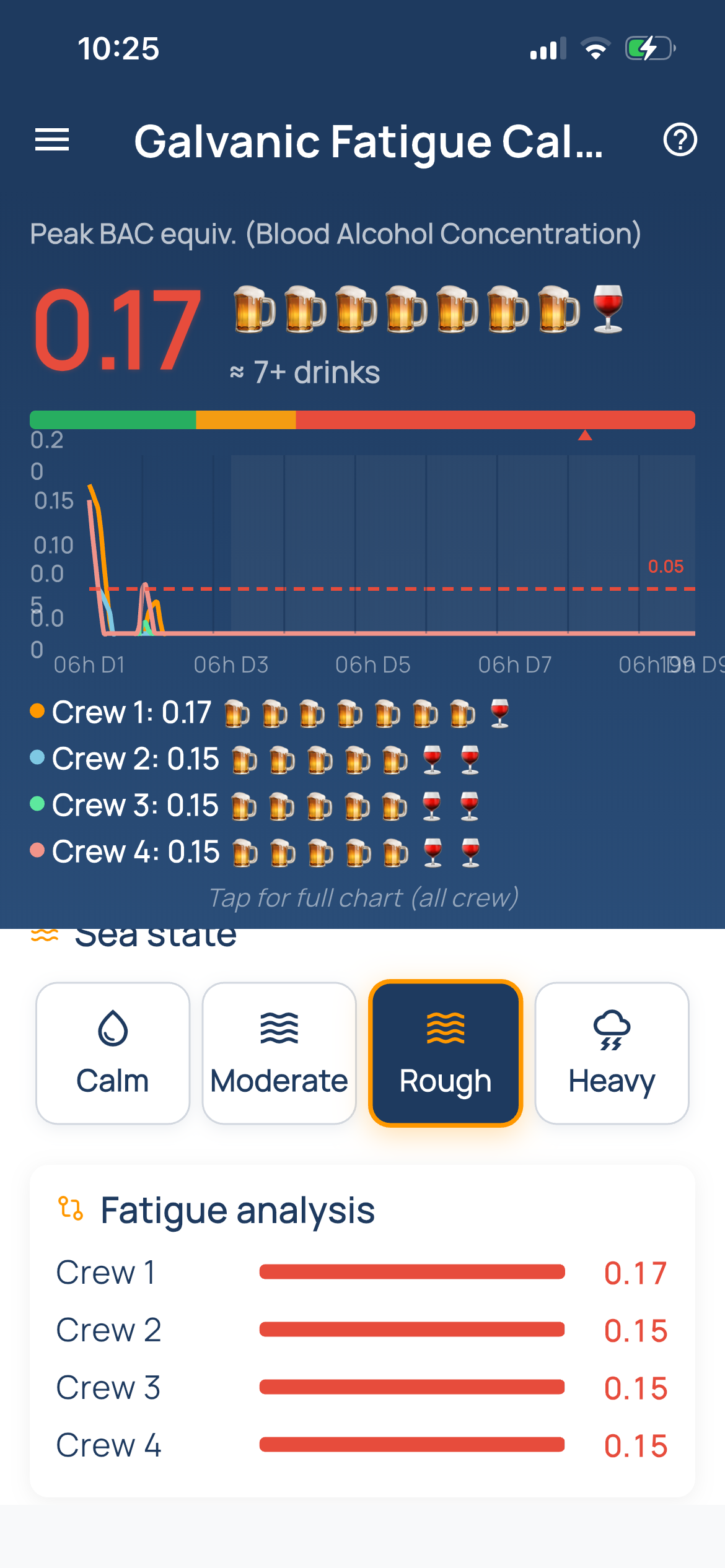Screen dimensions: 725x1568
Task: Tap the Crew 4 fatigue analysis row
Action: [362, 1445]
